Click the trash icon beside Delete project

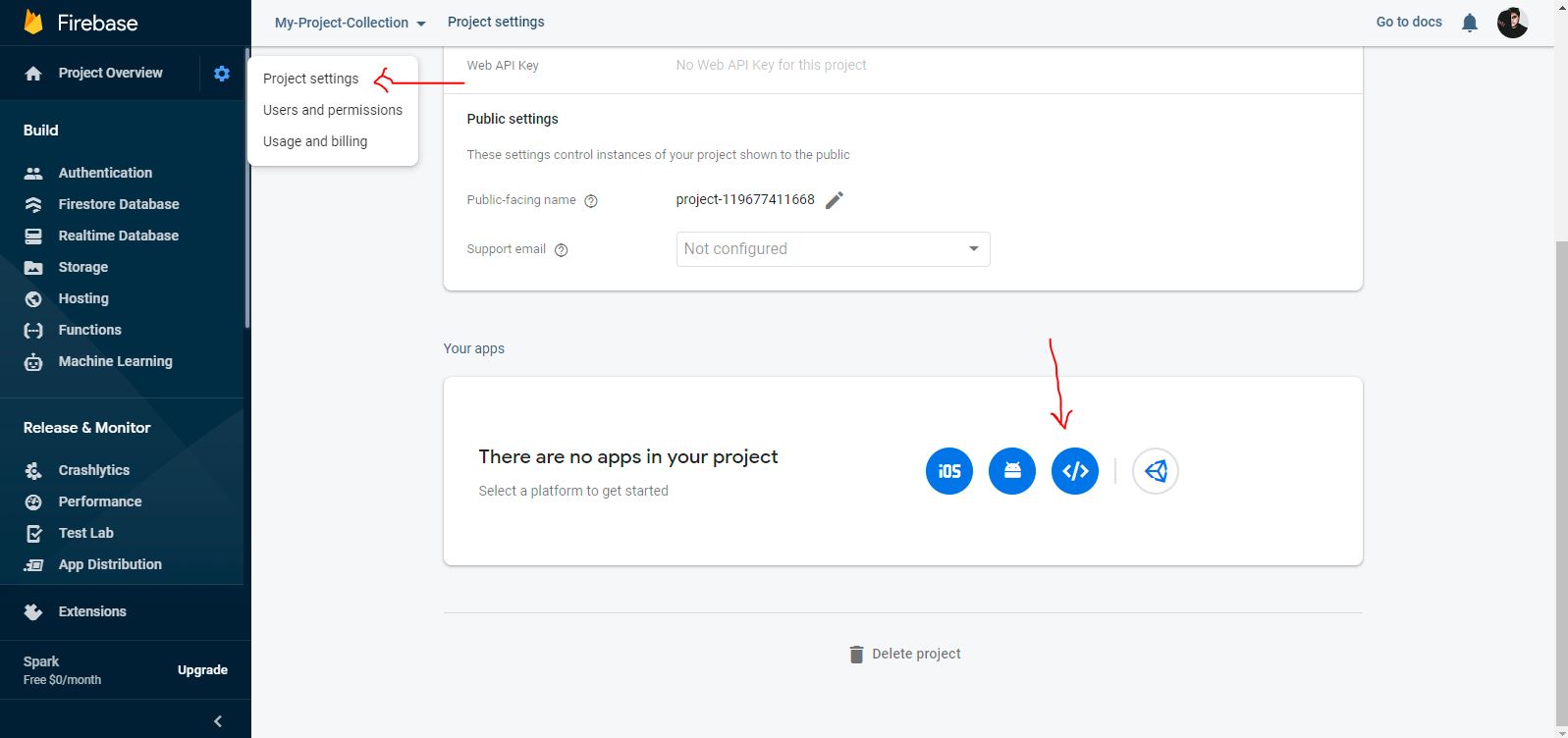point(856,655)
